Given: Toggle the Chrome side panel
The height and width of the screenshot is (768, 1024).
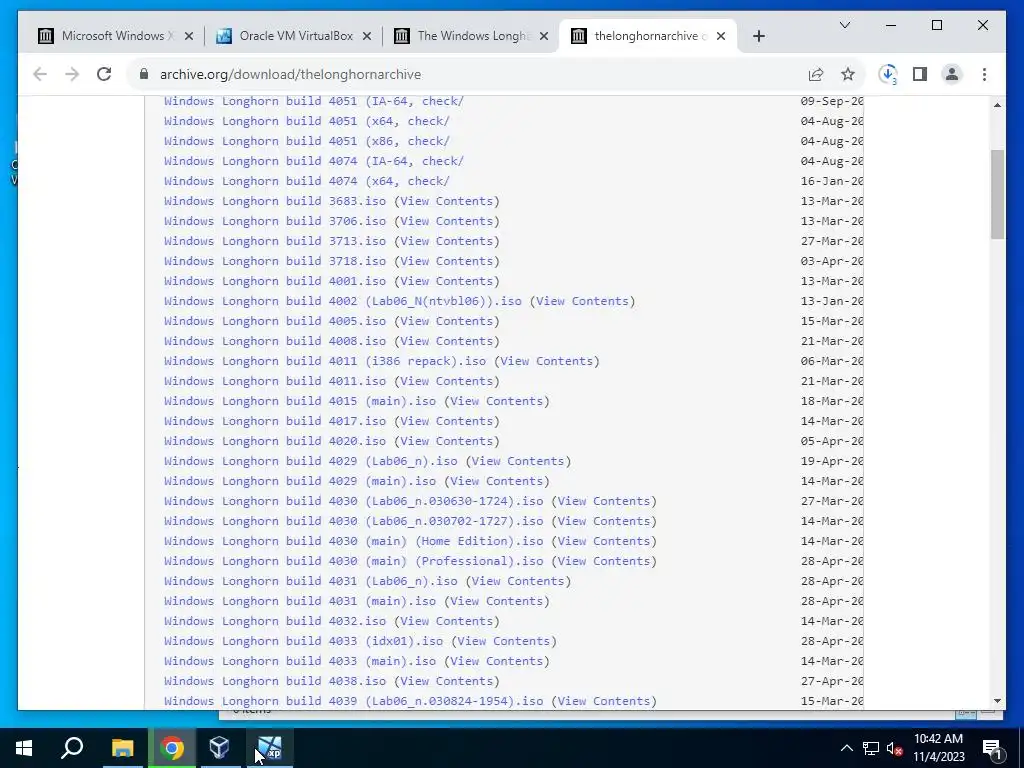Looking at the screenshot, I should click(x=920, y=74).
